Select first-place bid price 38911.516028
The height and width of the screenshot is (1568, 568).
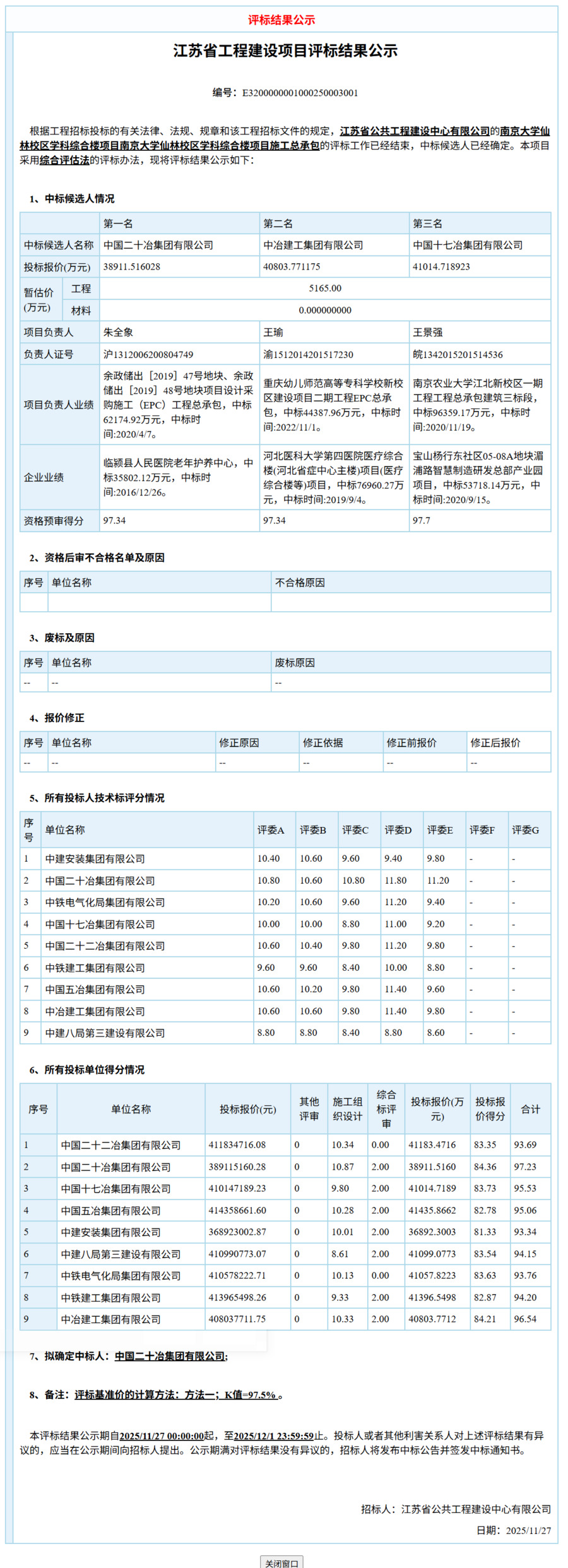tap(132, 267)
